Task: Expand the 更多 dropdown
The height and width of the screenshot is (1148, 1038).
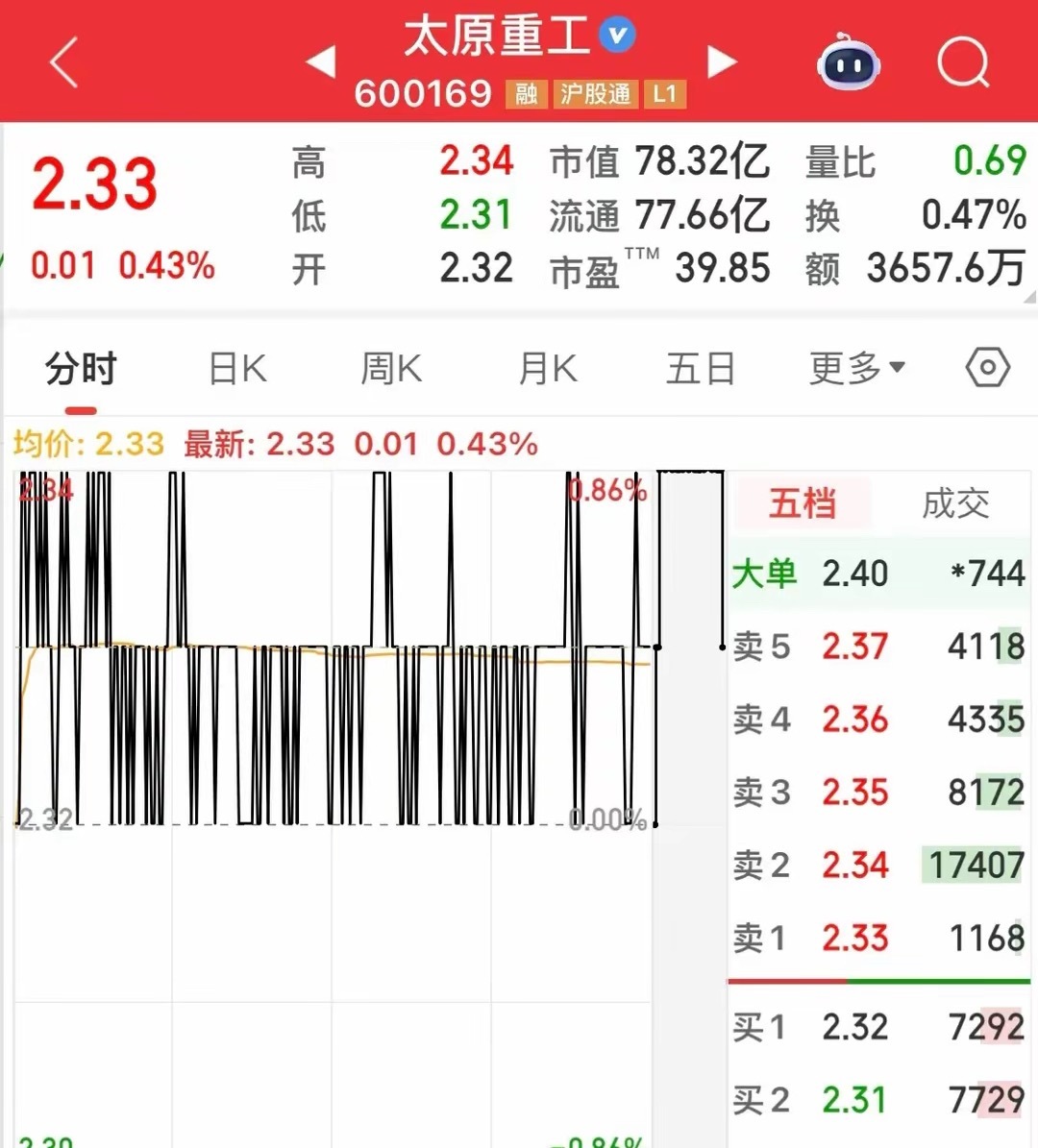Action: 857,368
